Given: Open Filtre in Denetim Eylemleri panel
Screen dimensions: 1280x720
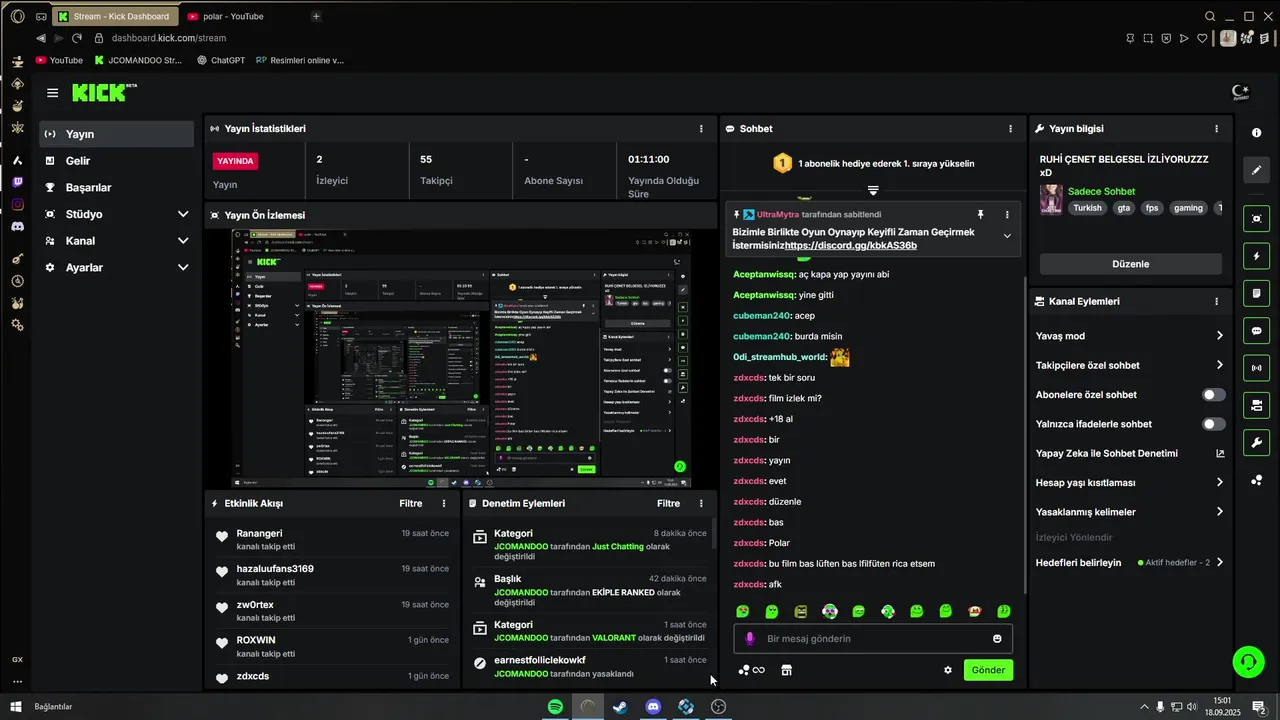Looking at the screenshot, I should point(668,504).
